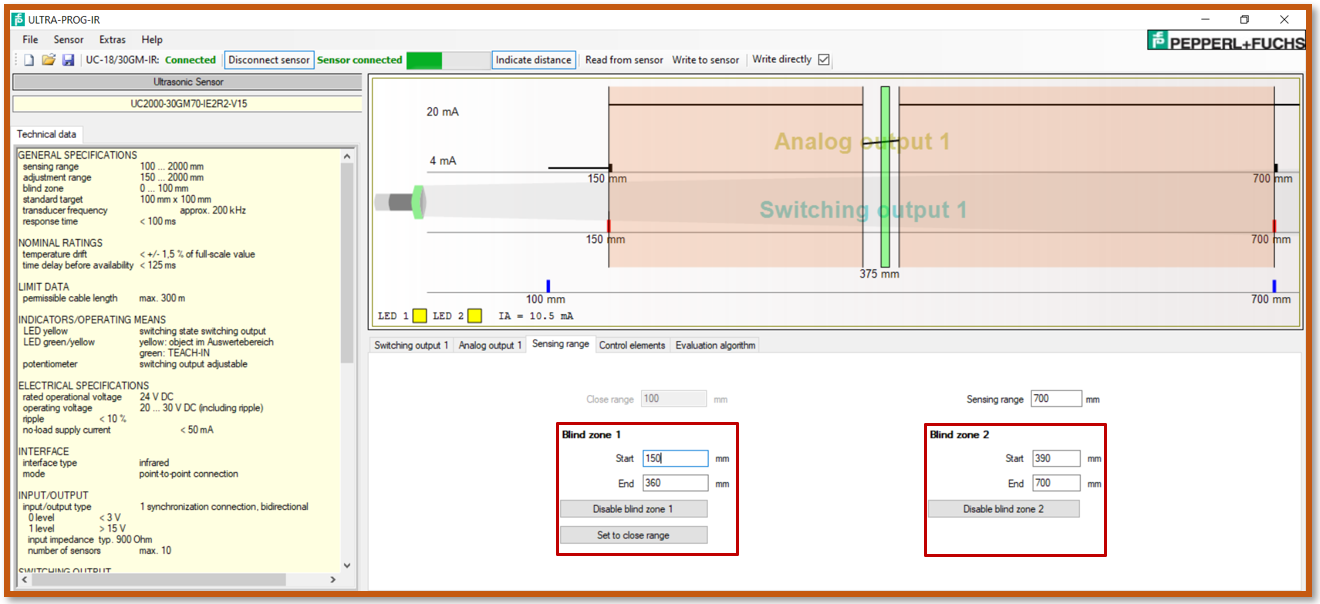1320x604 pixels.
Task: Click the Sensor connected status label
Action: [x=360, y=60]
